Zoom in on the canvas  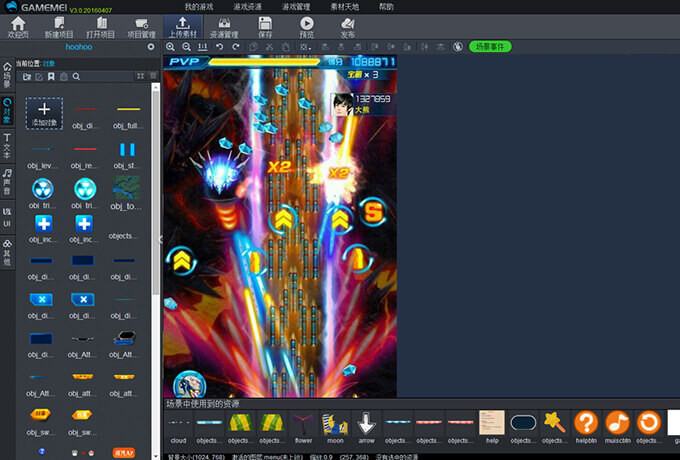170,47
